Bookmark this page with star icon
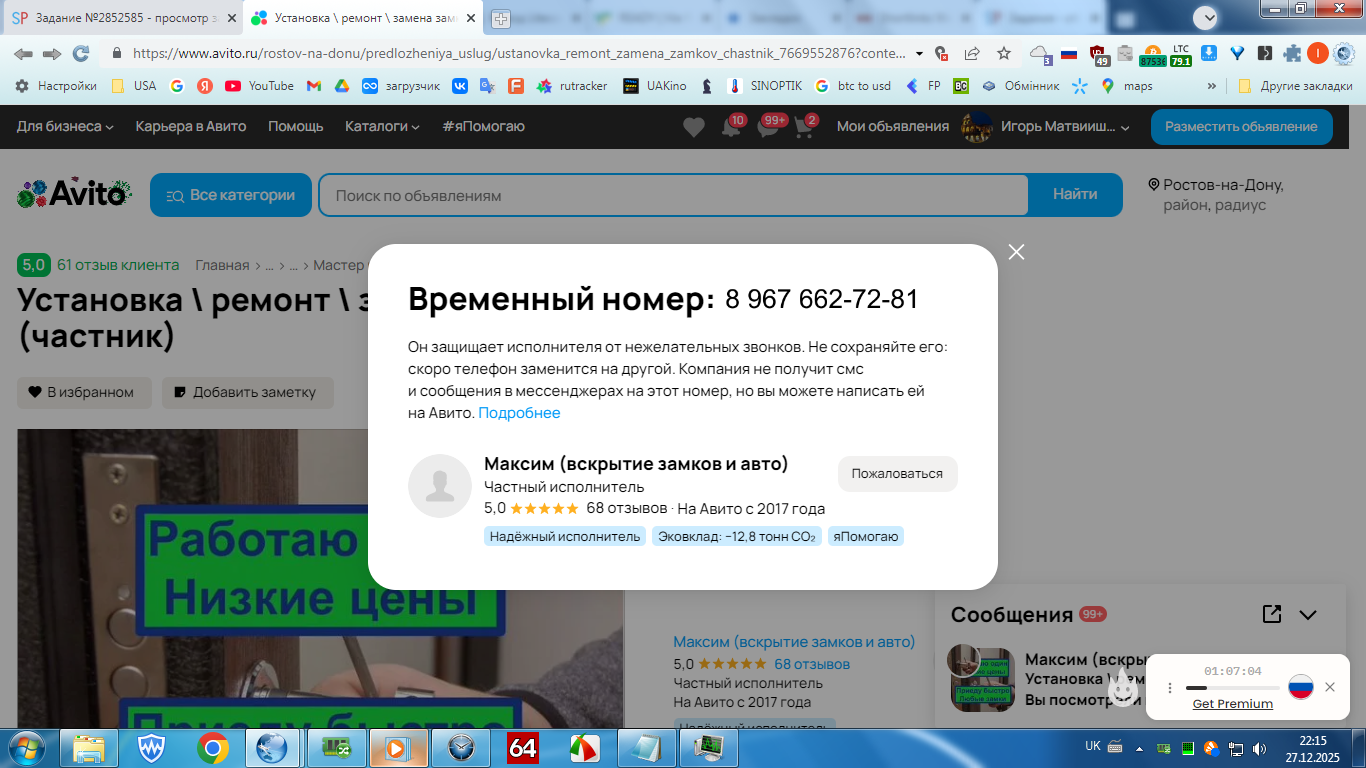The width and height of the screenshot is (1366, 768). pos(1003,53)
